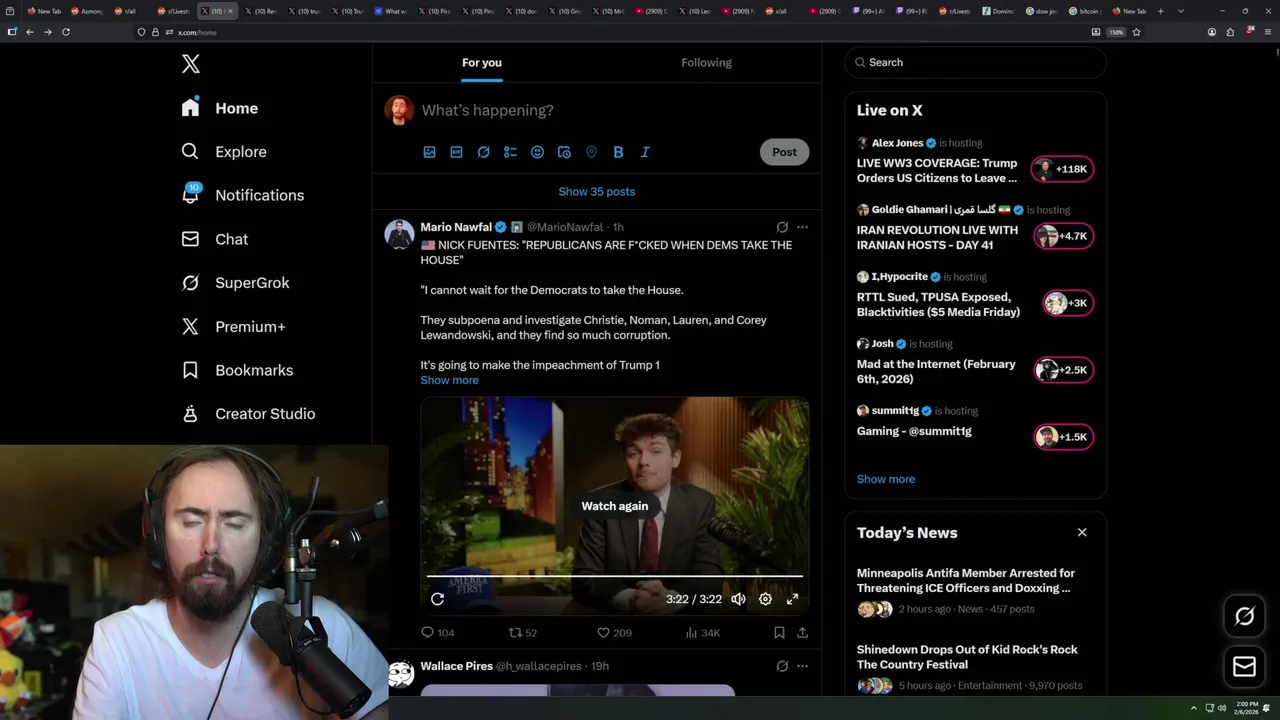
Task: Apply bold formatting in composer
Action: pos(618,152)
